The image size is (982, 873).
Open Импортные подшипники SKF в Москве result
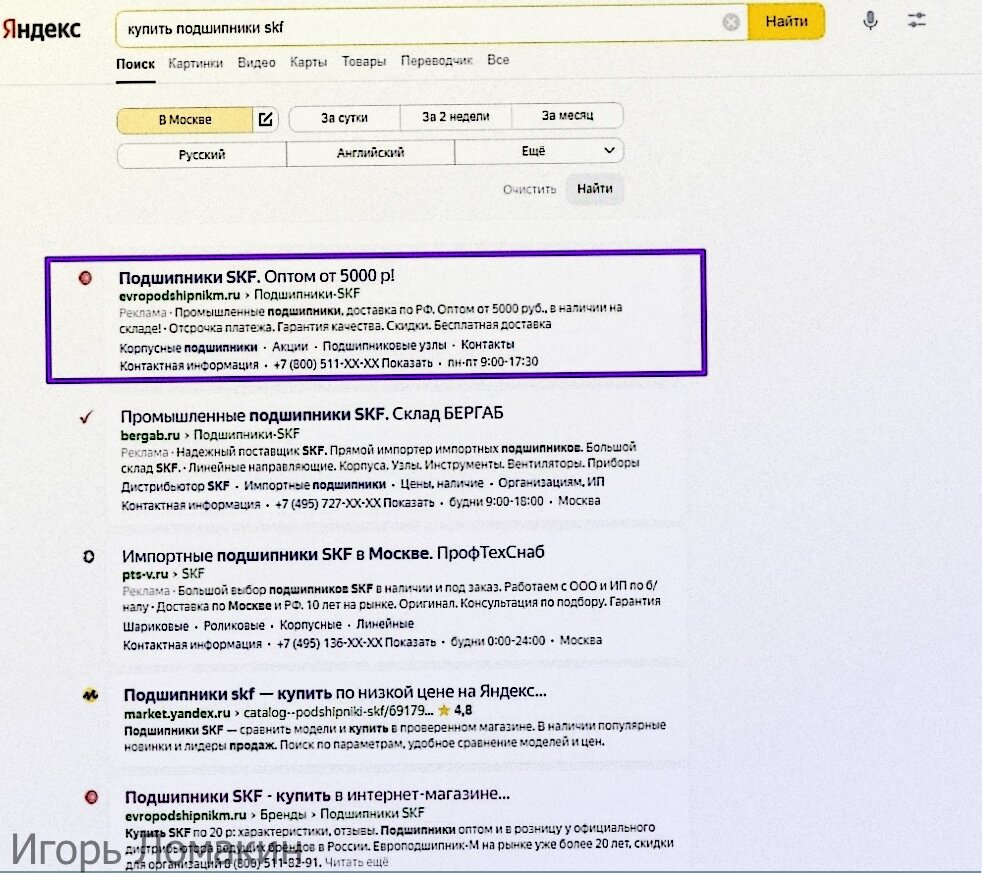tap(333, 554)
